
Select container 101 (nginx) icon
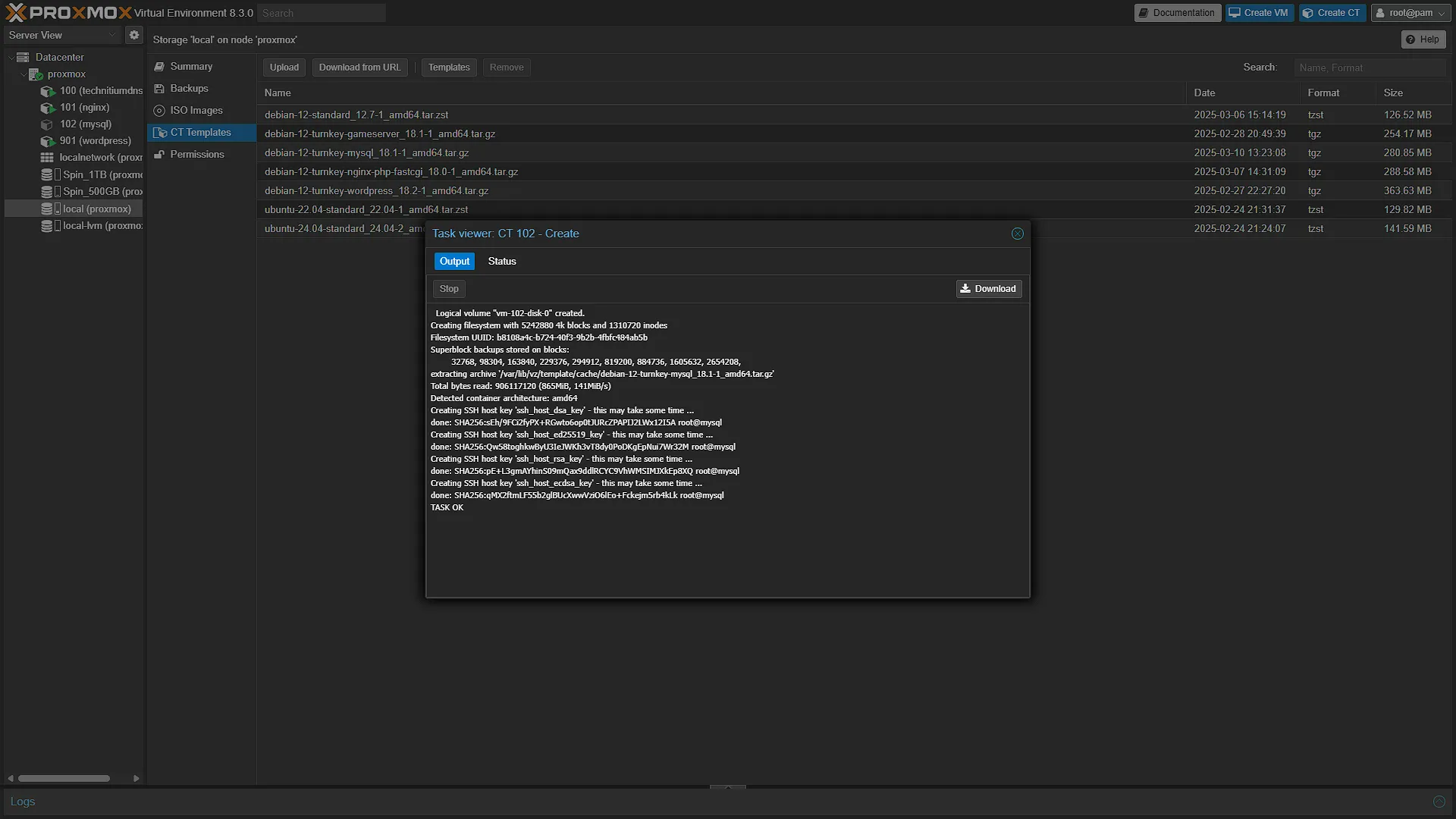48,108
